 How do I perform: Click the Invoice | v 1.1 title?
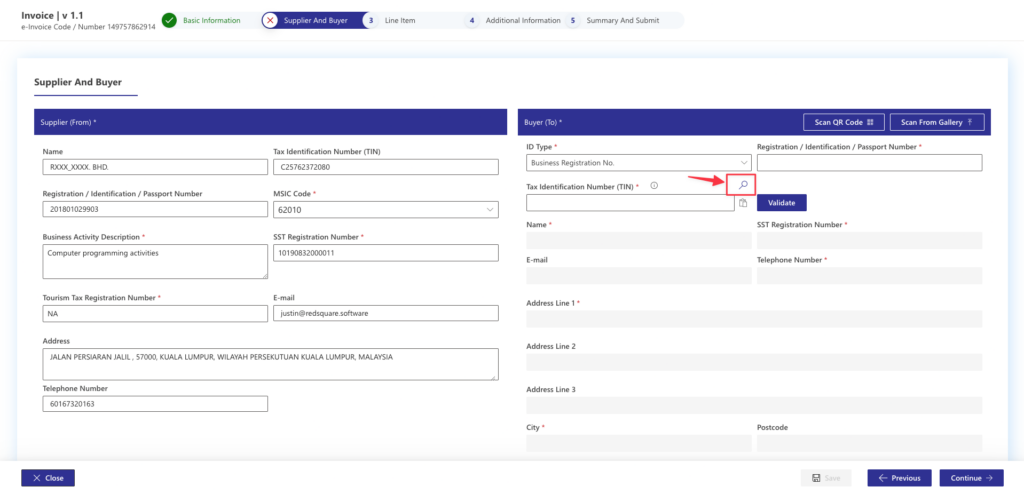[x=52, y=14]
